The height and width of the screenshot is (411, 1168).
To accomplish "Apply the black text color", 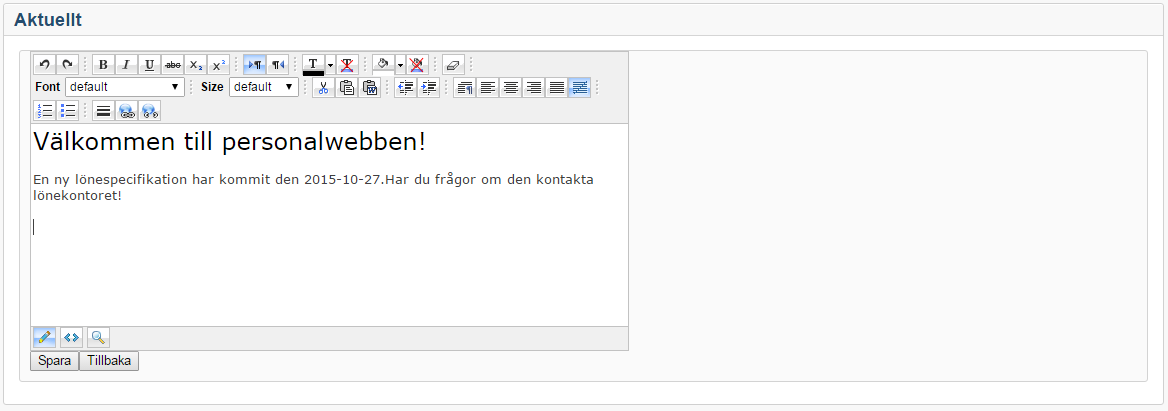I will 314,65.
